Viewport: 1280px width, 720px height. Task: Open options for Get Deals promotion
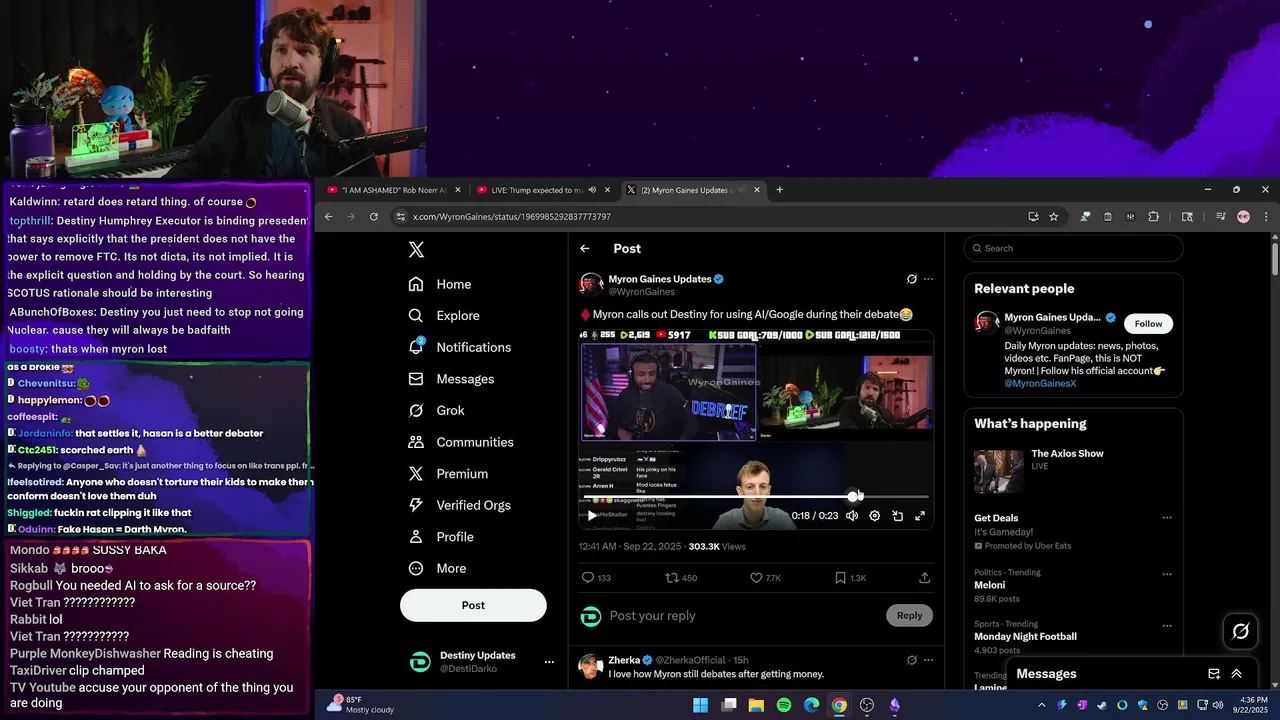coord(1166,518)
